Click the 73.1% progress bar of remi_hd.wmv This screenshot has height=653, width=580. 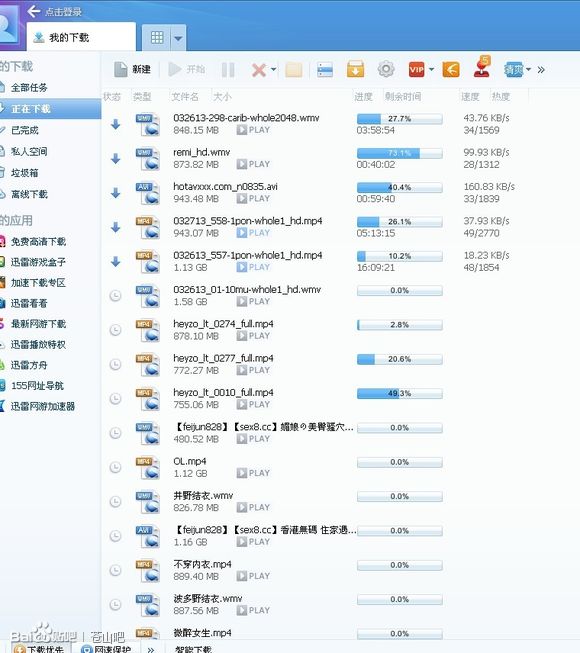point(400,153)
